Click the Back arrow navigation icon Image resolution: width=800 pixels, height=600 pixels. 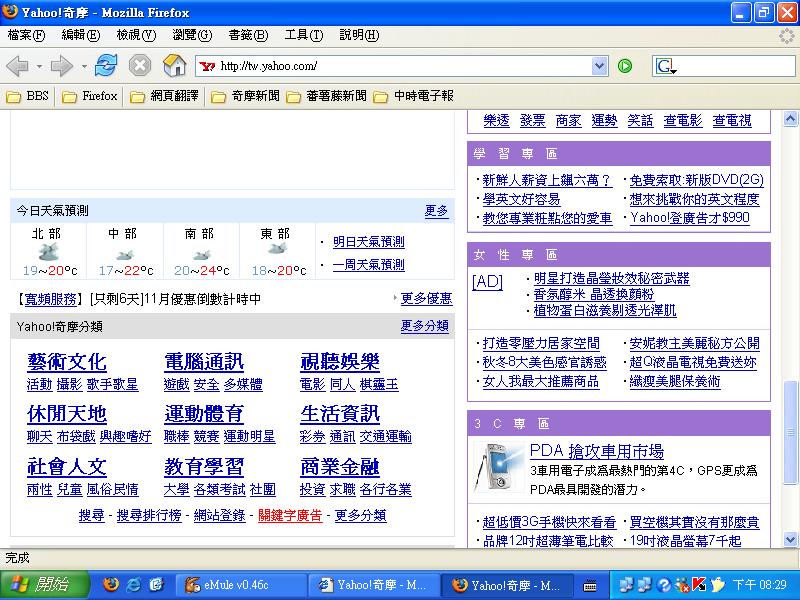[x=17, y=66]
